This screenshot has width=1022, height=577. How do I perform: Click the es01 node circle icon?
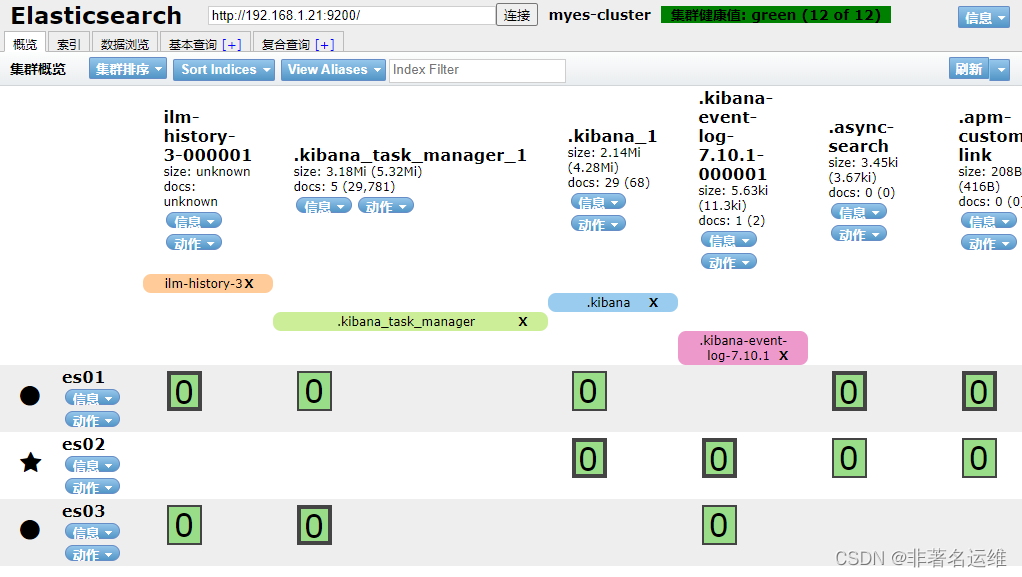point(30,396)
